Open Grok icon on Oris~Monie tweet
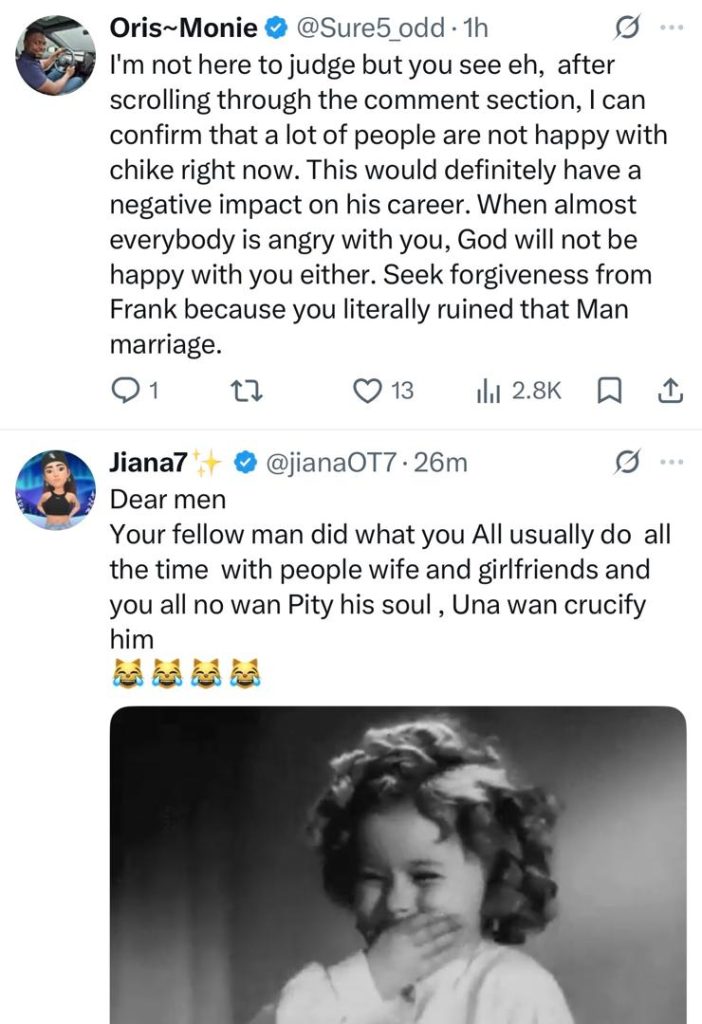Viewport: 702px width, 1024px height. click(626, 28)
